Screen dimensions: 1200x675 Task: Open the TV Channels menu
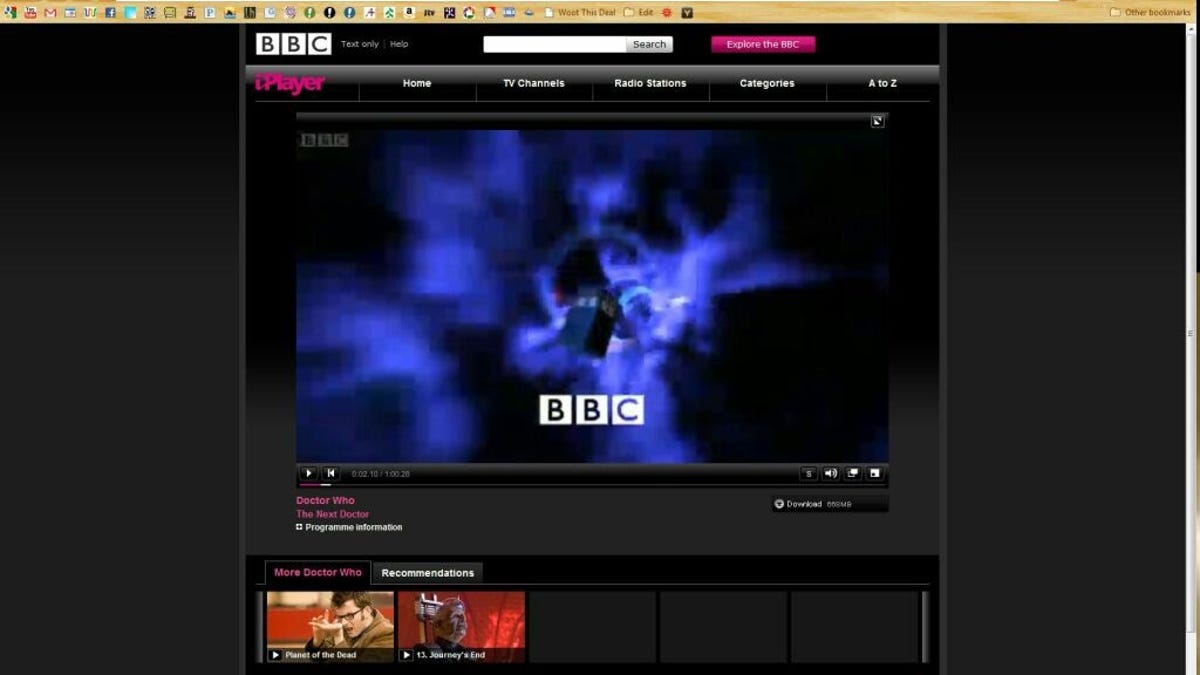point(534,83)
